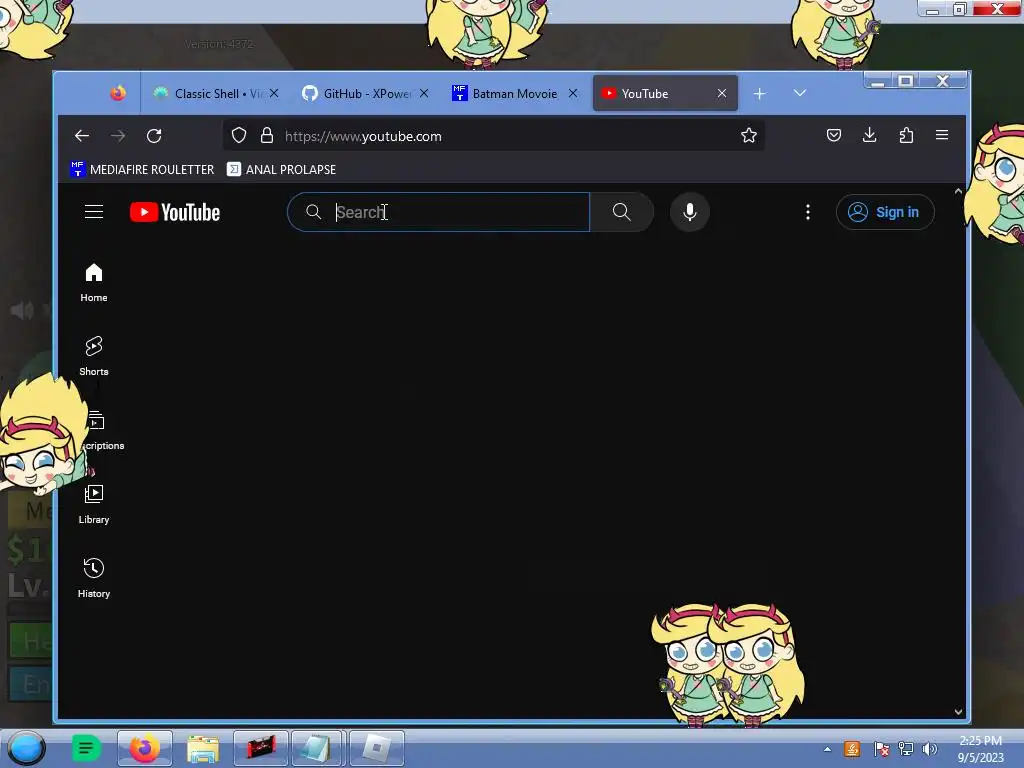Viewport: 1024px width, 768px height.
Task: Expand the list all tabs chevron
Action: tap(799, 93)
